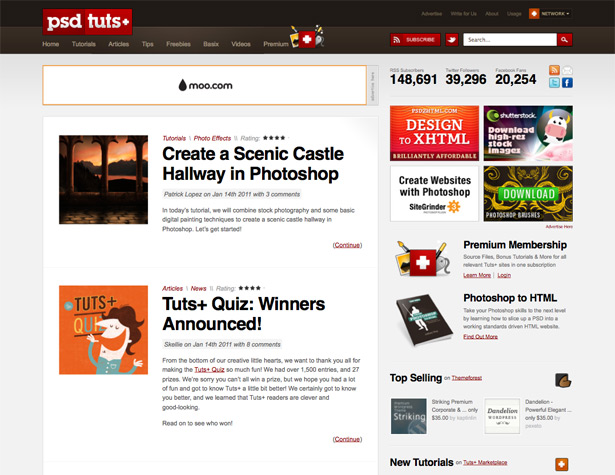Image resolution: width=615 pixels, height=475 pixels.
Task: Open the Premium Membership heading
Action: click(x=515, y=245)
